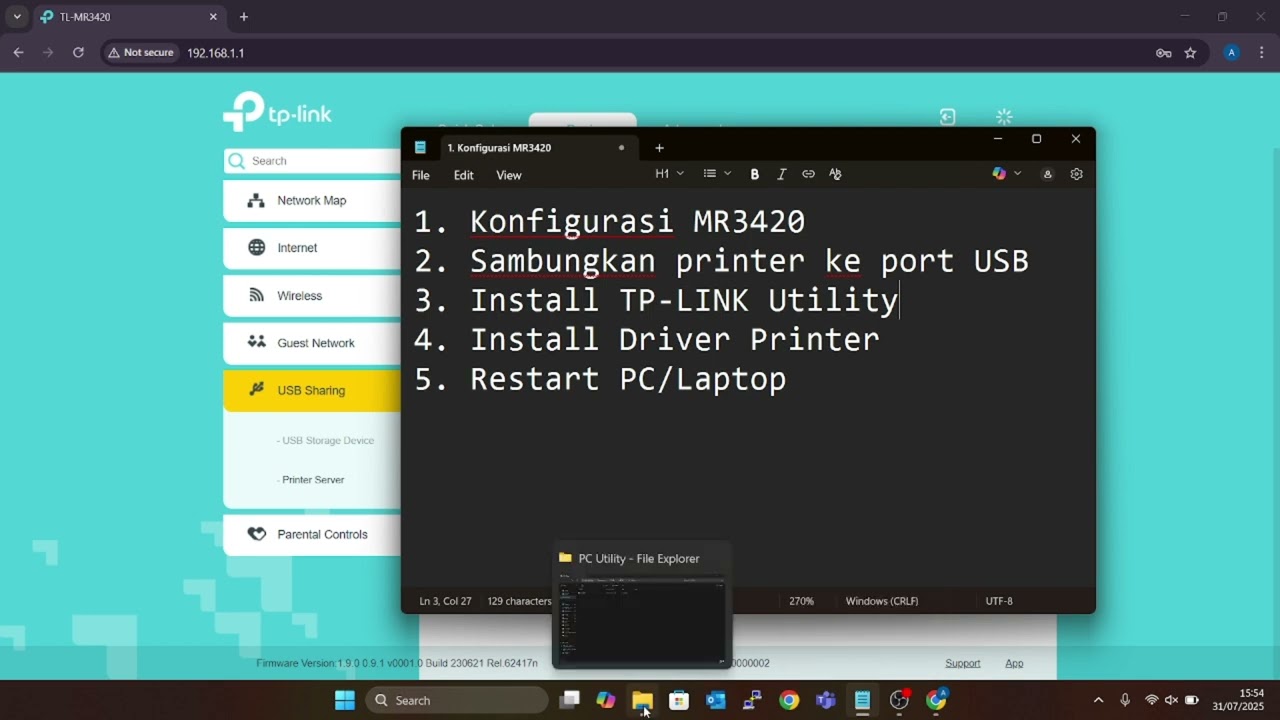This screenshot has height=720, width=1280.
Task: Toggle bold formatting in Notepad
Action: (x=755, y=174)
